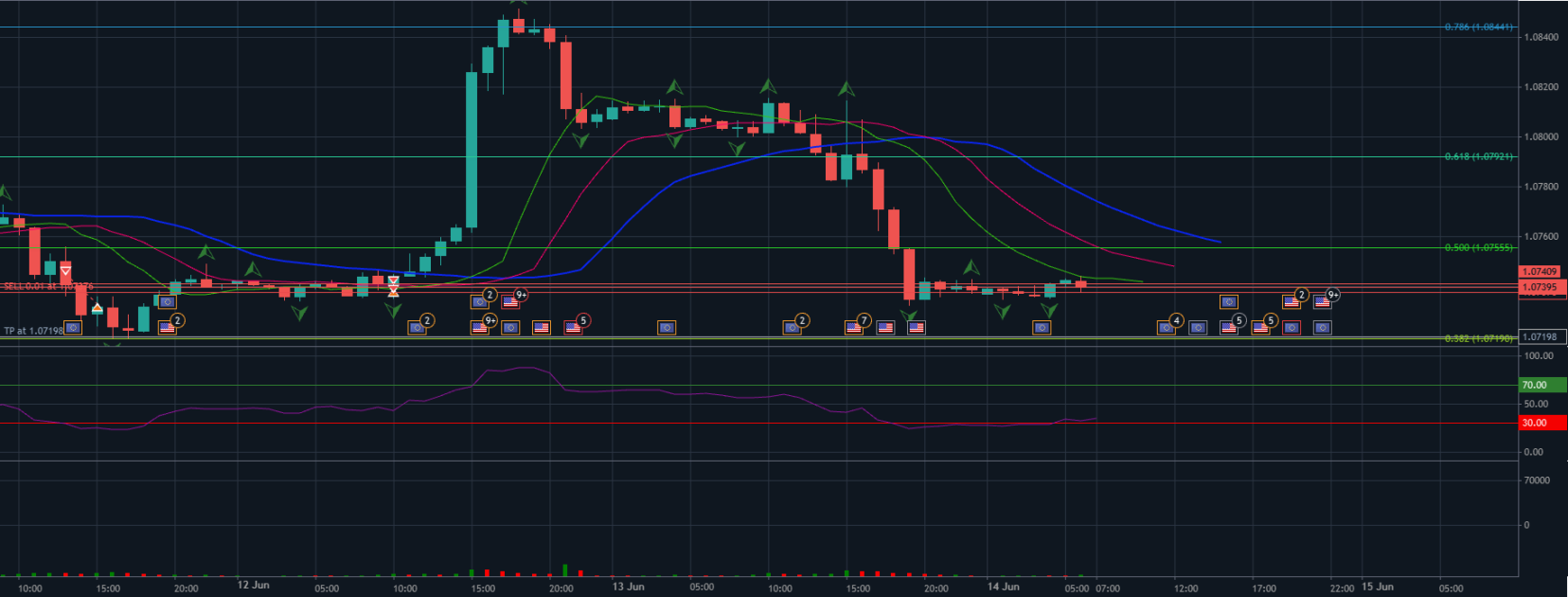Click the 07:00 time label on axis
This screenshot has height=597, width=1568.
[x=1108, y=588]
